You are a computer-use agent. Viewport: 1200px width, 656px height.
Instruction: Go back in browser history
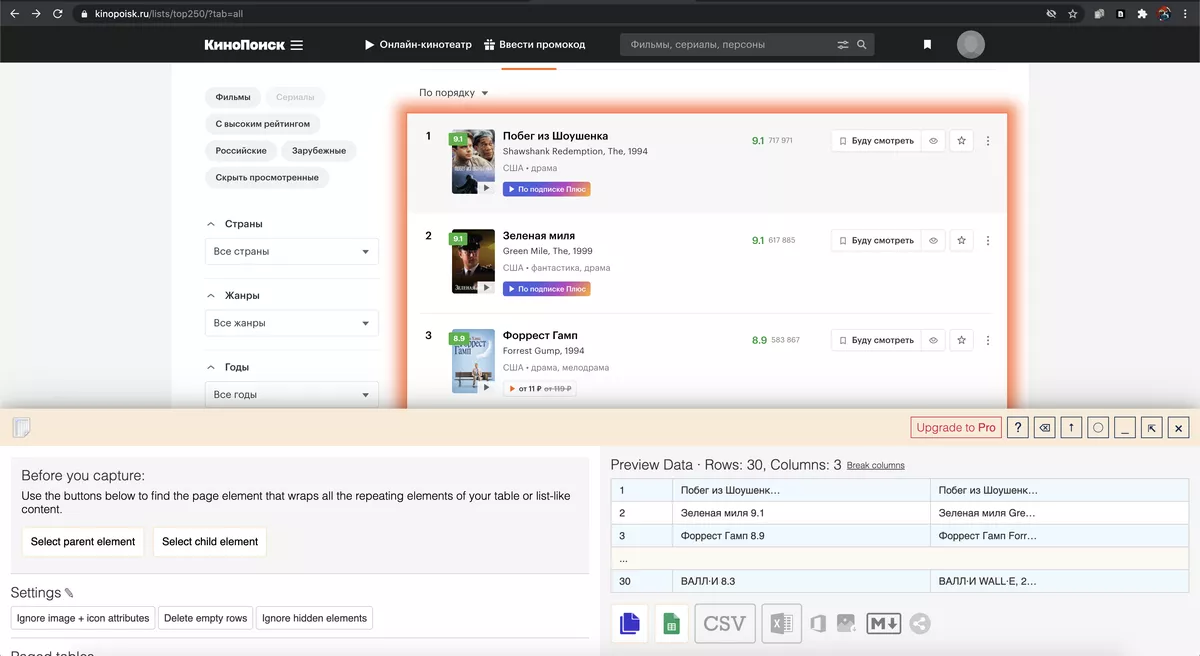[14, 14]
